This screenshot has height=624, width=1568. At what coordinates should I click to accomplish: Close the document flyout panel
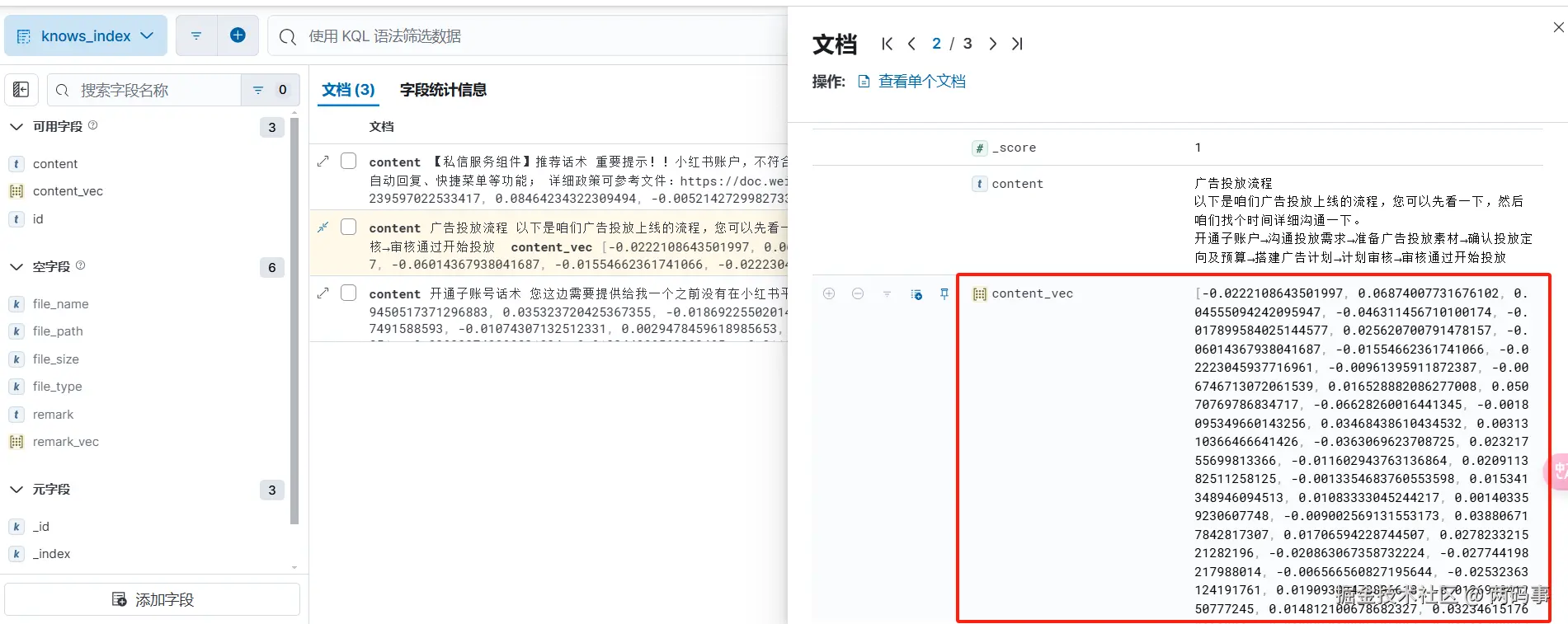click(1558, 27)
